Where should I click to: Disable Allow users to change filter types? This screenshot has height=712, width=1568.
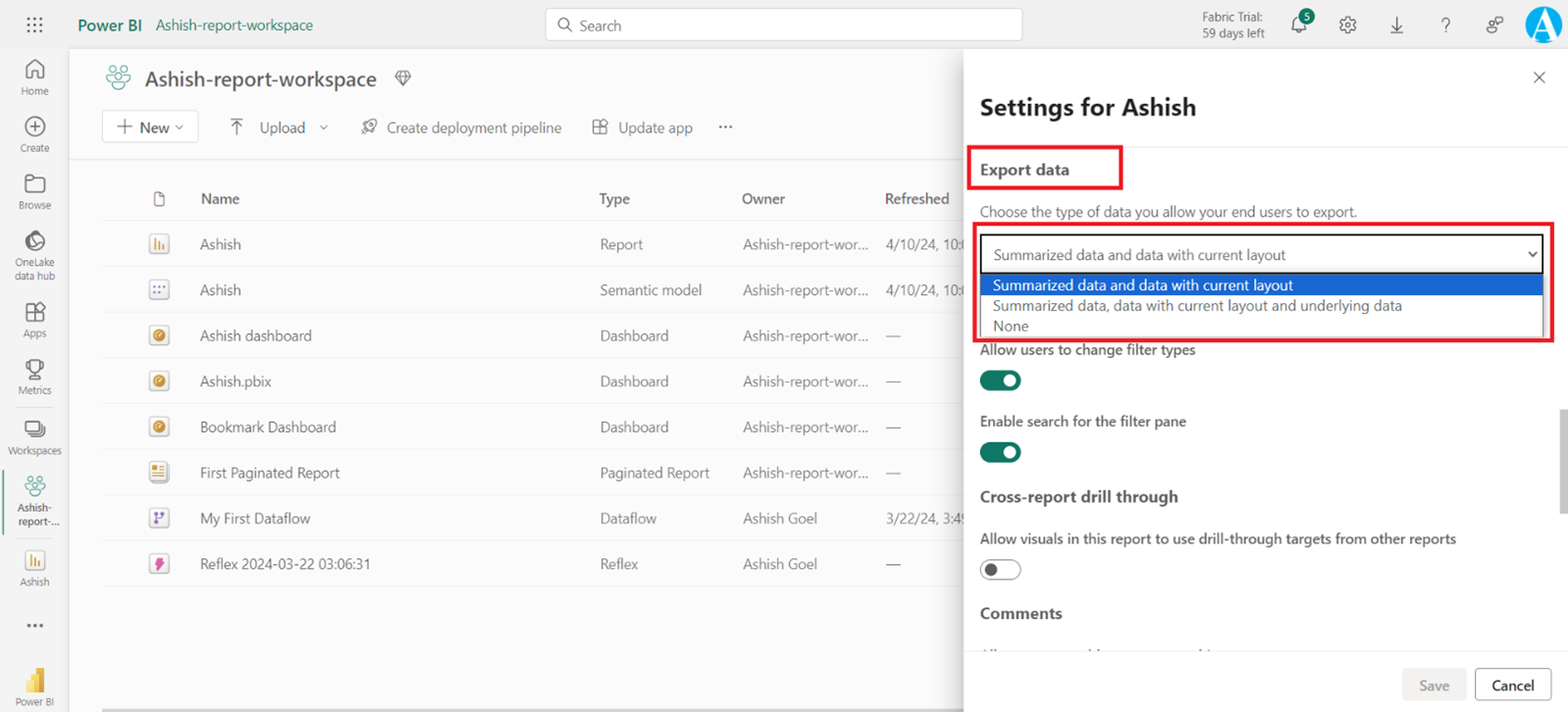(x=1000, y=381)
